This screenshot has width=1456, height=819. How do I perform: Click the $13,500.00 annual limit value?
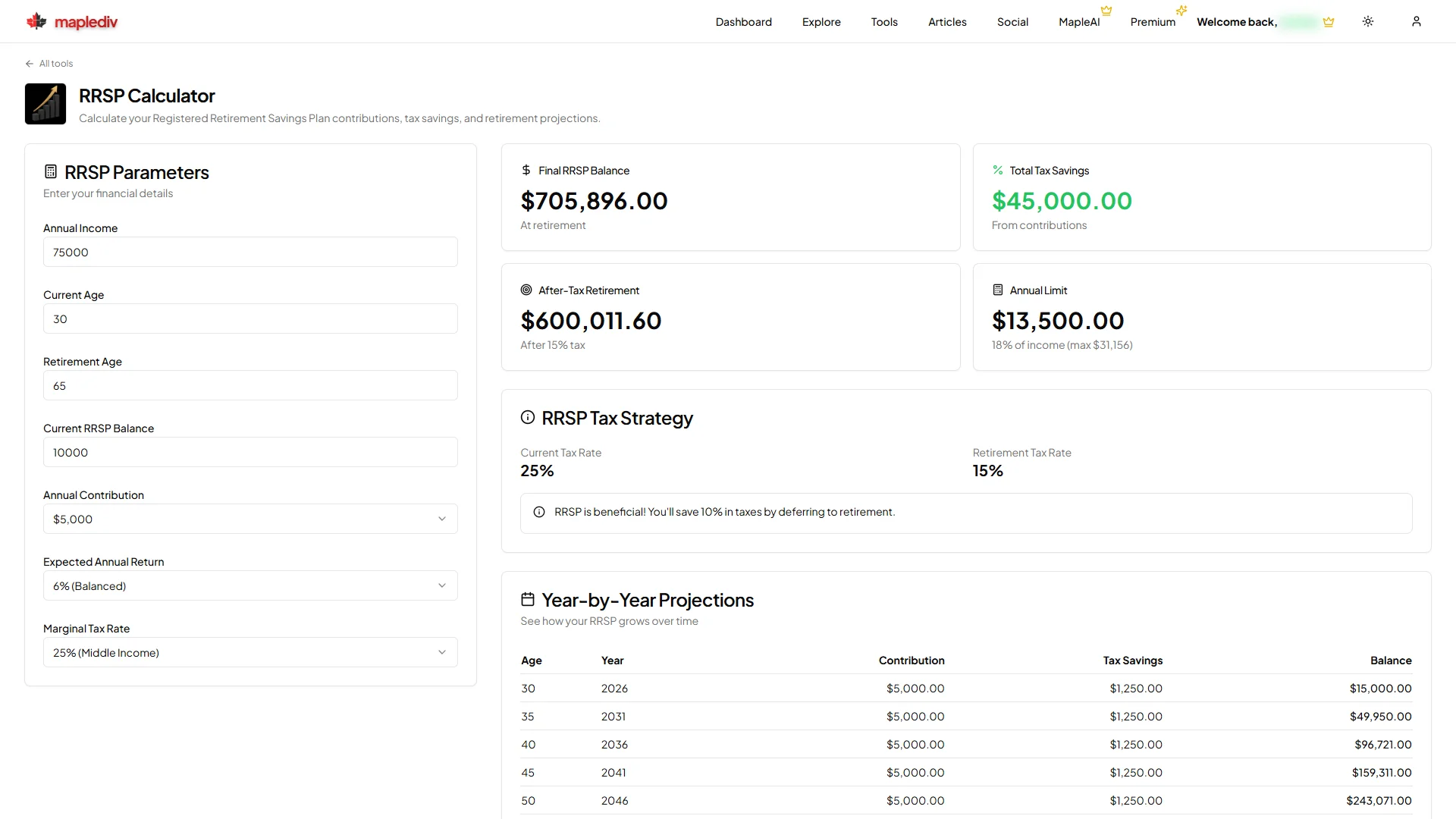tap(1058, 321)
